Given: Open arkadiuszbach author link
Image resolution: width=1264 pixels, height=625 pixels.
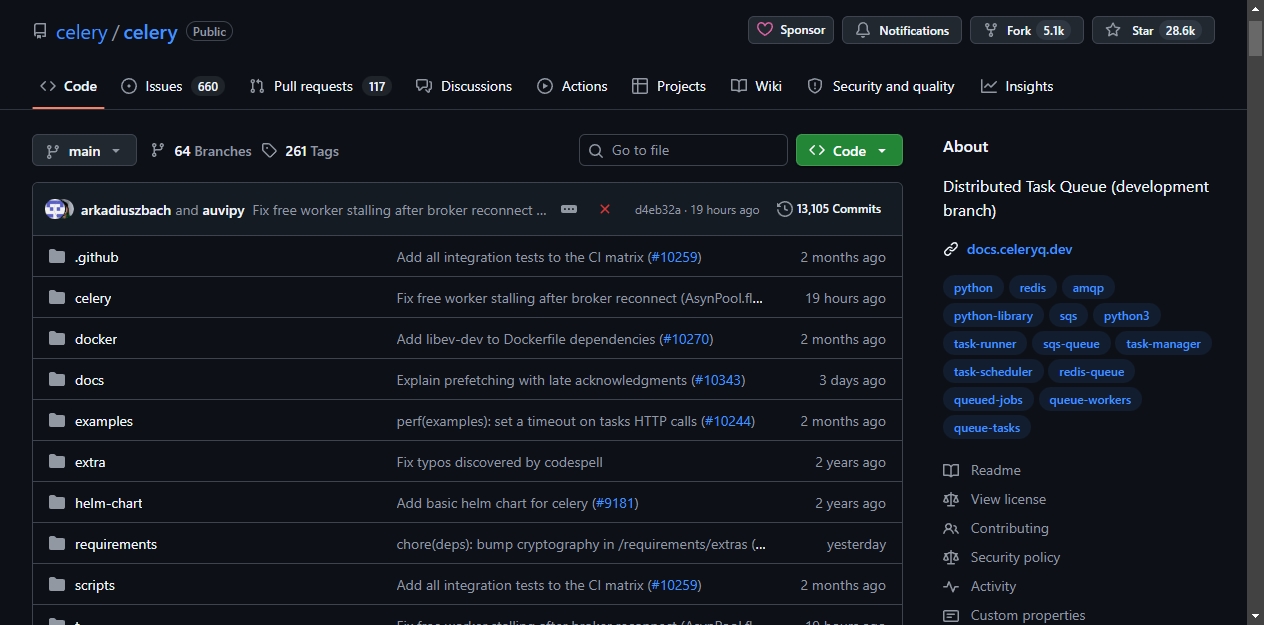Looking at the screenshot, I should (x=126, y=210).
